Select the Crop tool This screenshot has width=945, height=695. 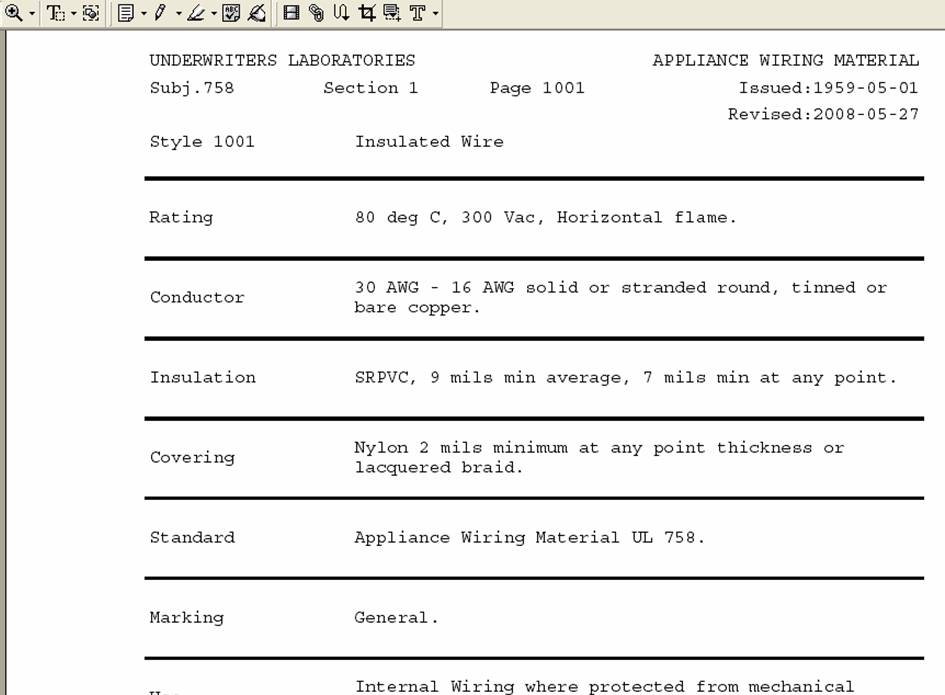click(366, 13)
